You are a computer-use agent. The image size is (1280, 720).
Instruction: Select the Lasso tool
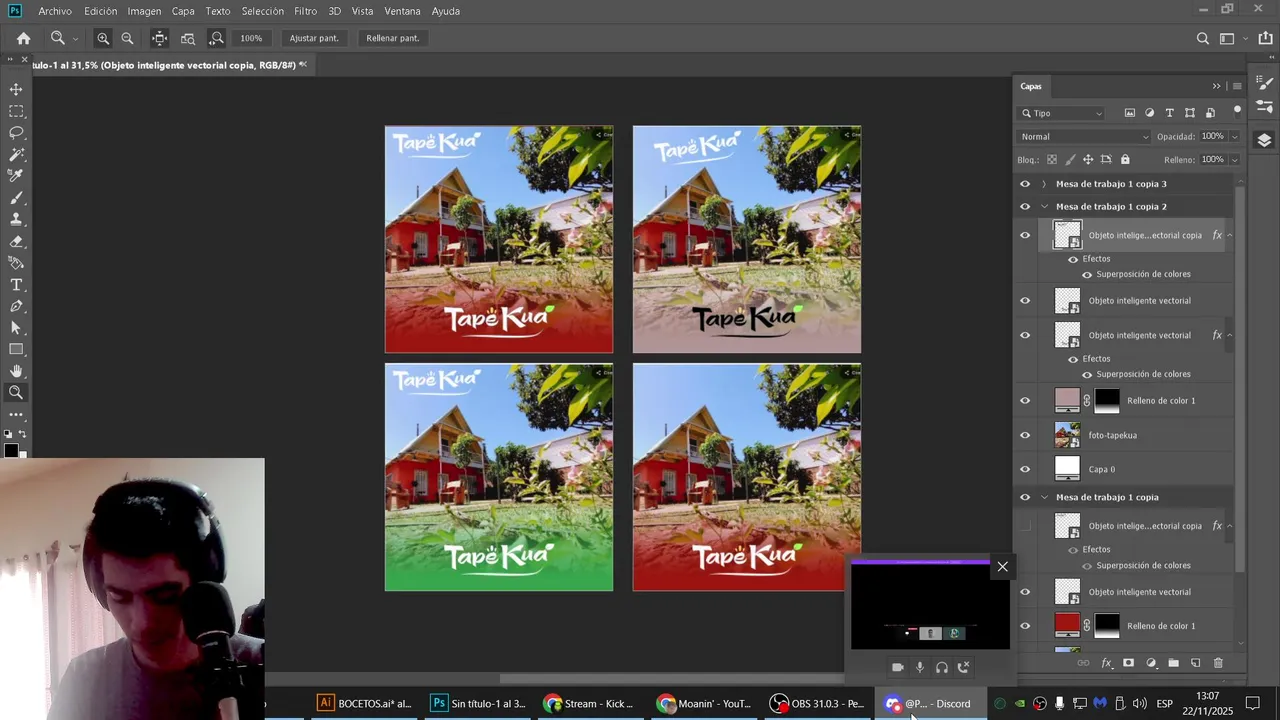[x=16, y=132]
